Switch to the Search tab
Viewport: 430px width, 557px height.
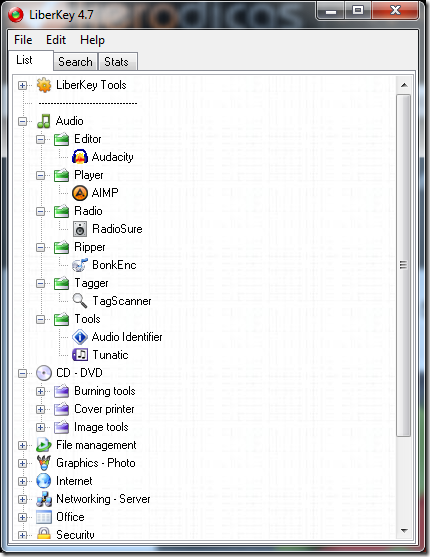tap(75, 62)
